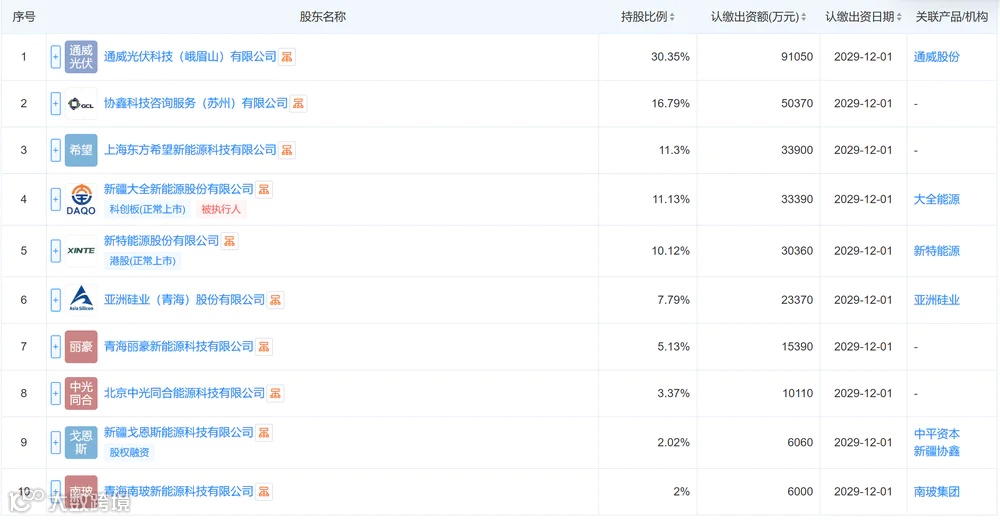Open related product 大全能源

click(936, 199)
